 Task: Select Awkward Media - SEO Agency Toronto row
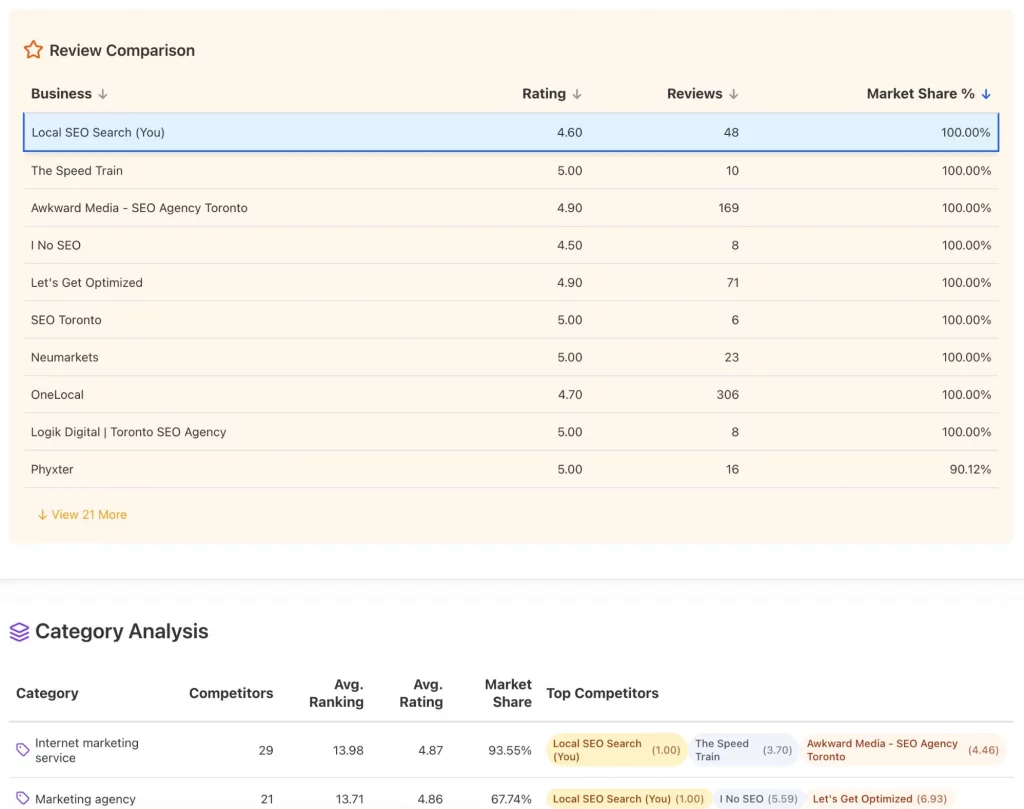coord(511,208)
